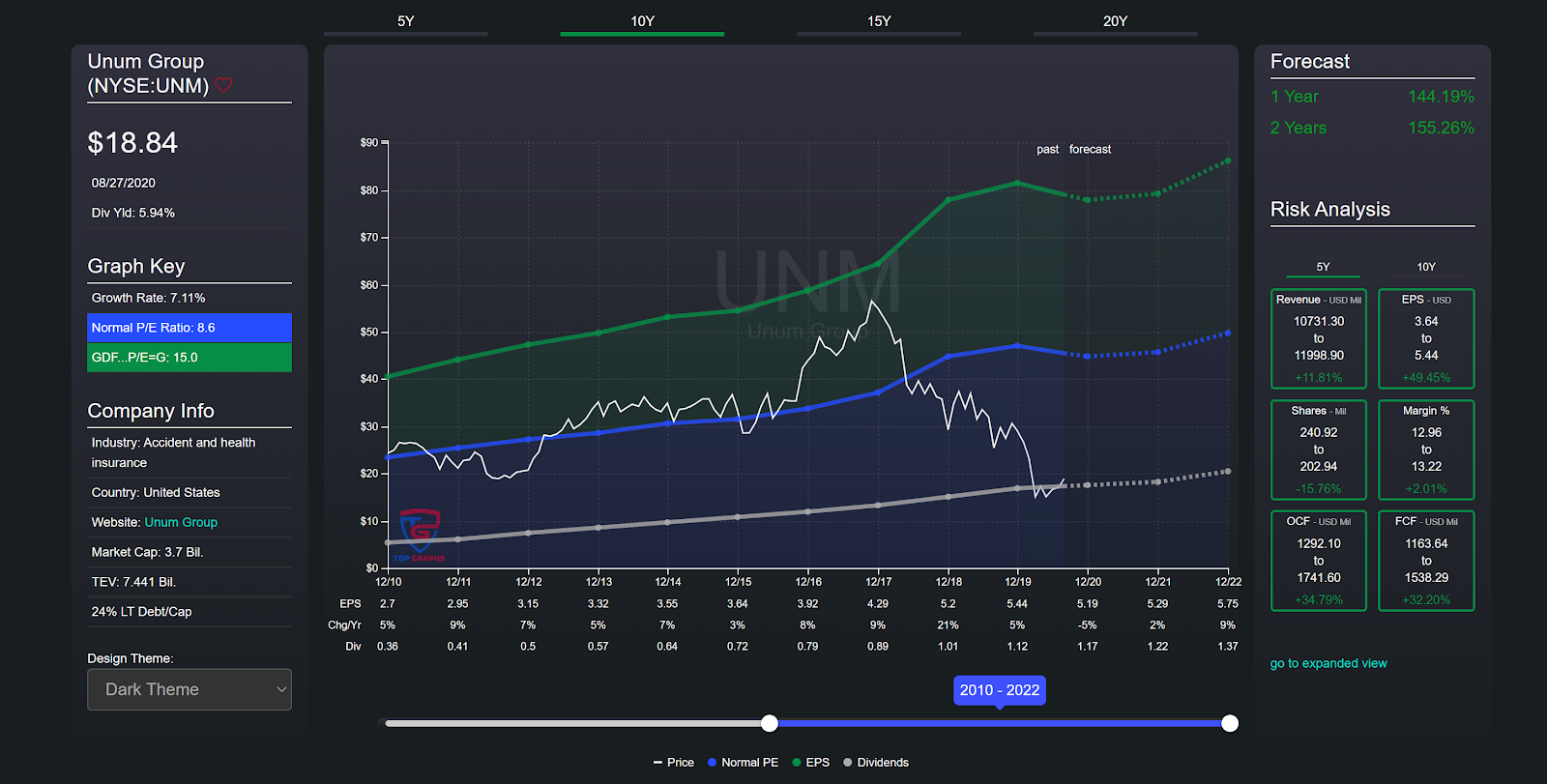Open the FCF risk analysis card

[1426, 561]
